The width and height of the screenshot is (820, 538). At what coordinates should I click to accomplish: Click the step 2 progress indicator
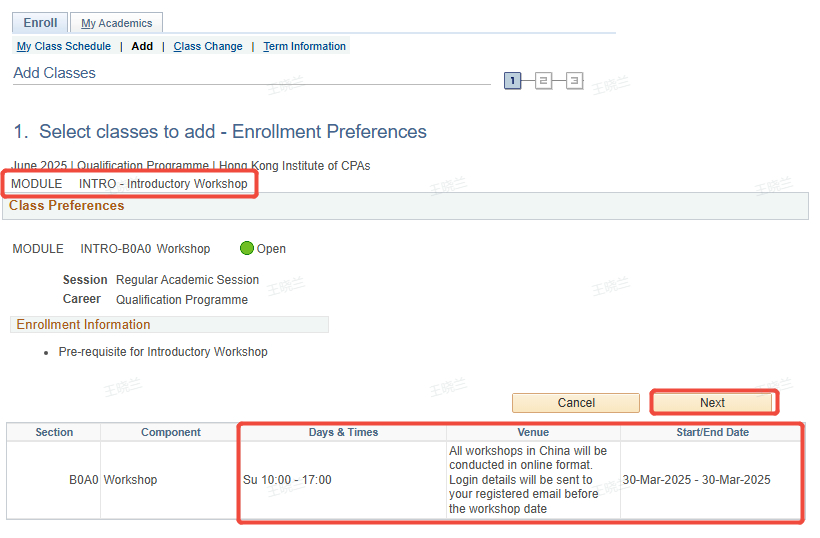543,81
